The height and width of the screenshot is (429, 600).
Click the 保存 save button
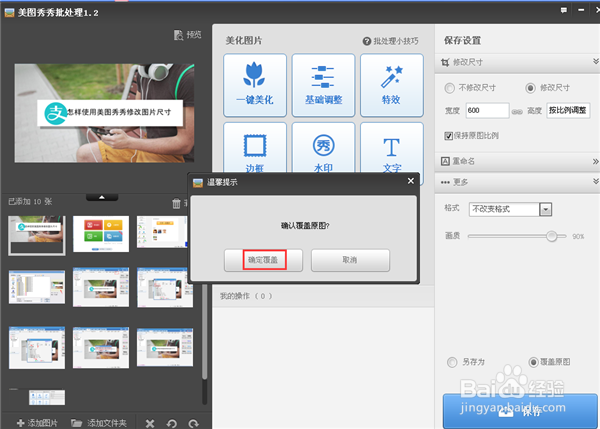[x=520, y=411]
